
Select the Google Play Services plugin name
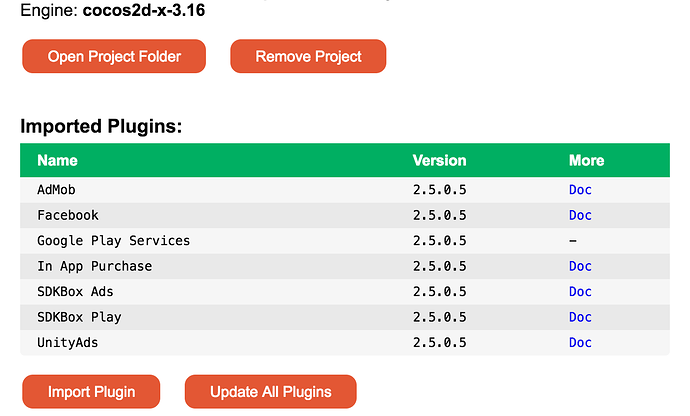pyautogui.click(x=114, y=241)
